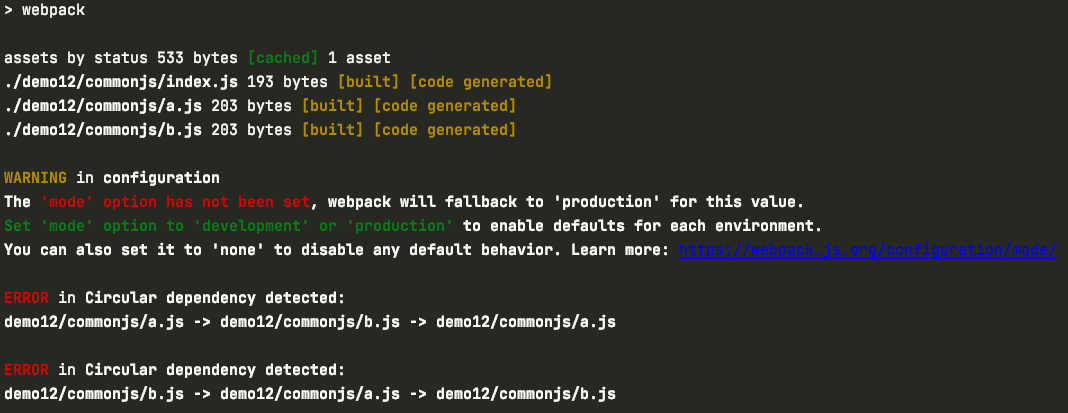This screenshot has width=1068, height=413.
Task: Click '[code generated]' tag on a.js line
Action: point(444,106)
